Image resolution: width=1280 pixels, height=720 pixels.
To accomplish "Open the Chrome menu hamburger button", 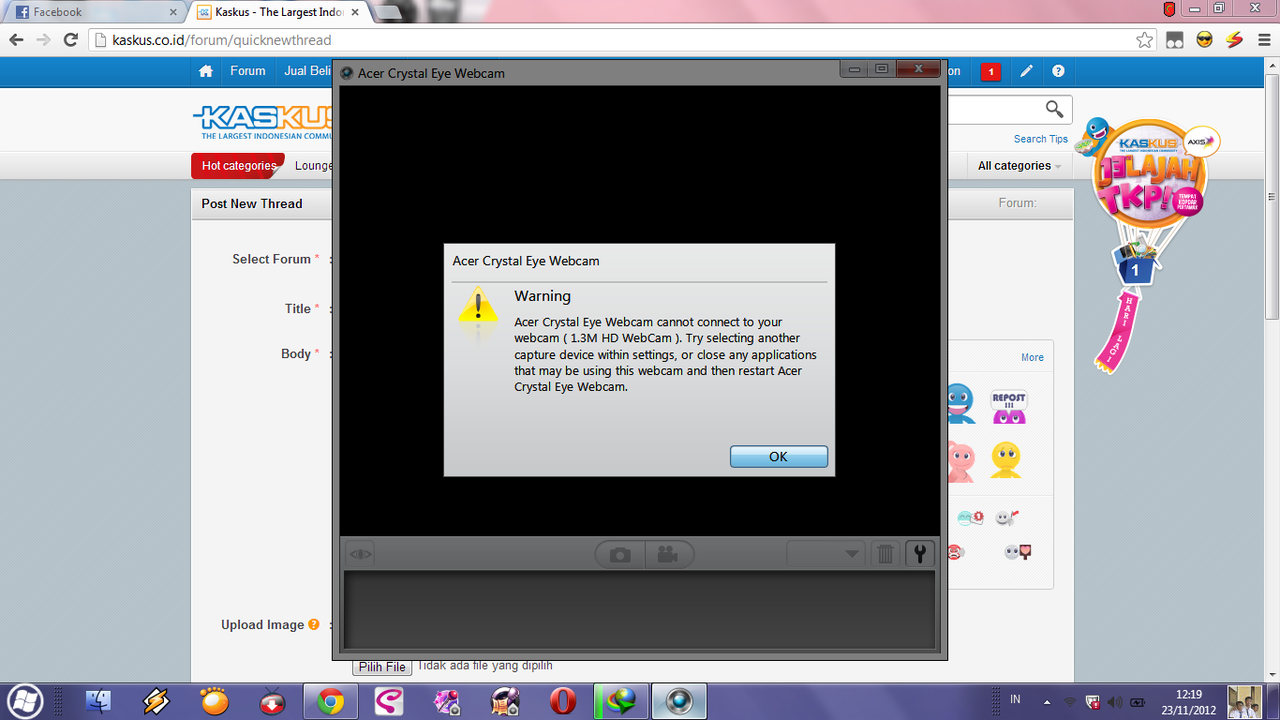I will (x=1263, y=40).
